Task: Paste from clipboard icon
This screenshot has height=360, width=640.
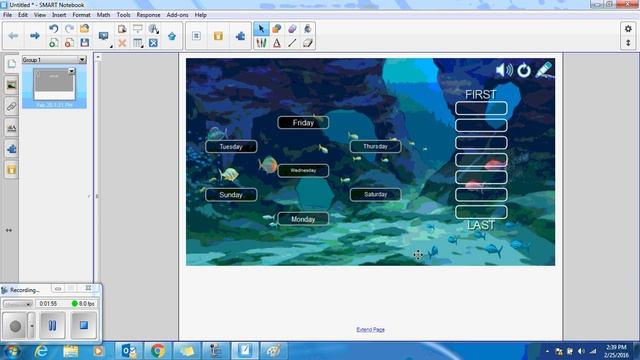Action: point(122,29)
